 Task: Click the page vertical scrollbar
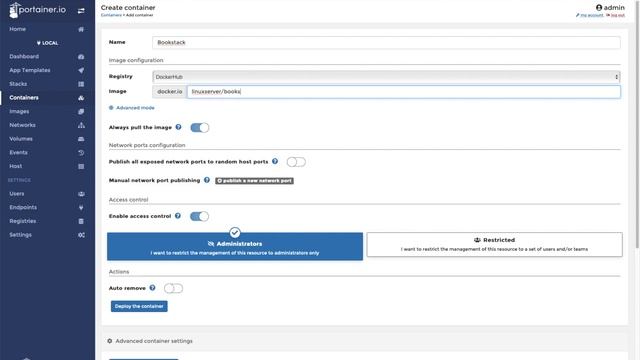click(637, 124)
